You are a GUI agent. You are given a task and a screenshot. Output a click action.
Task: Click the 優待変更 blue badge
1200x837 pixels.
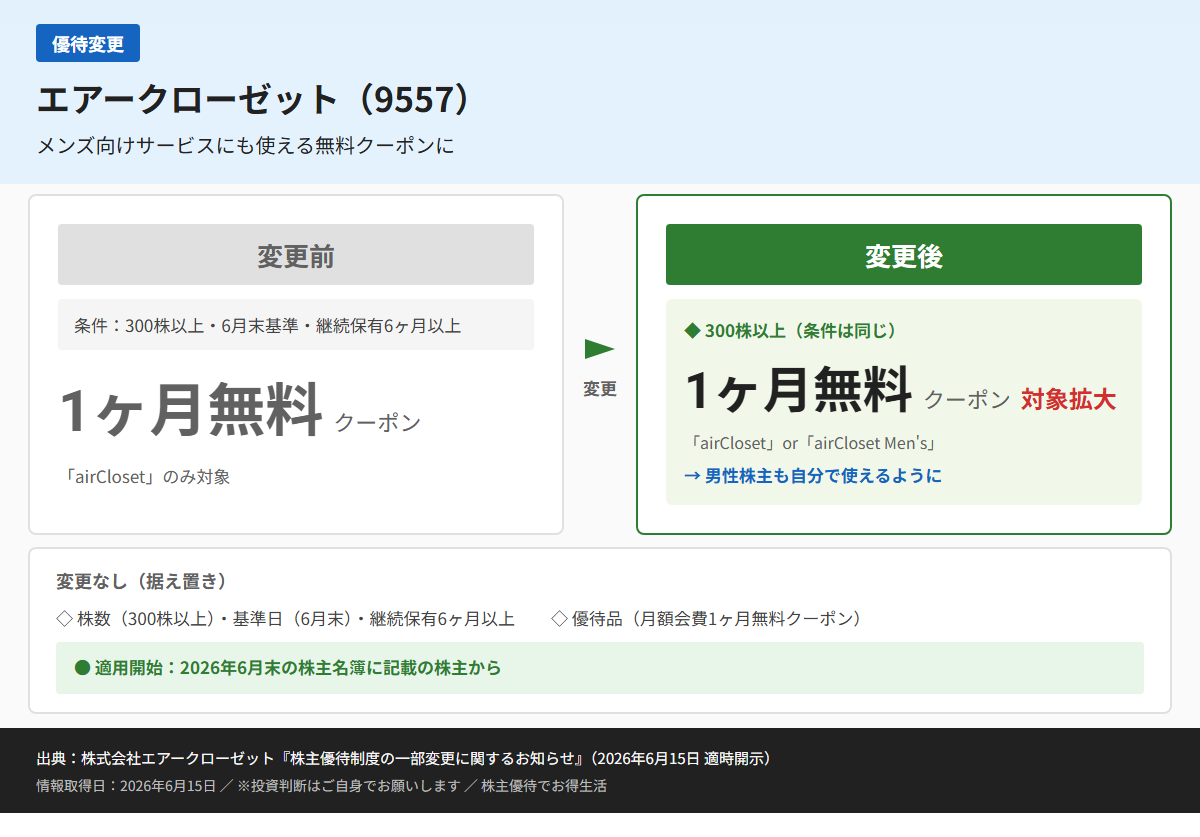88,43
